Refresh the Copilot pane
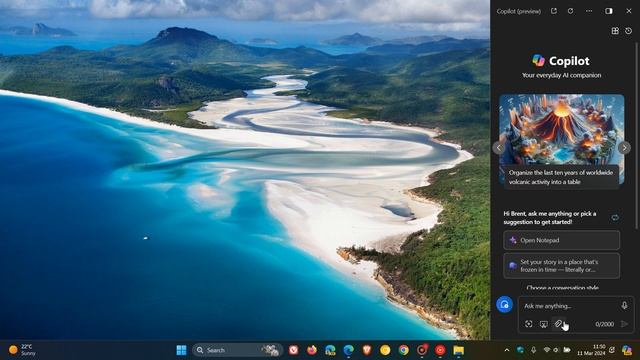The image size is (640, 360). [571, 11]
